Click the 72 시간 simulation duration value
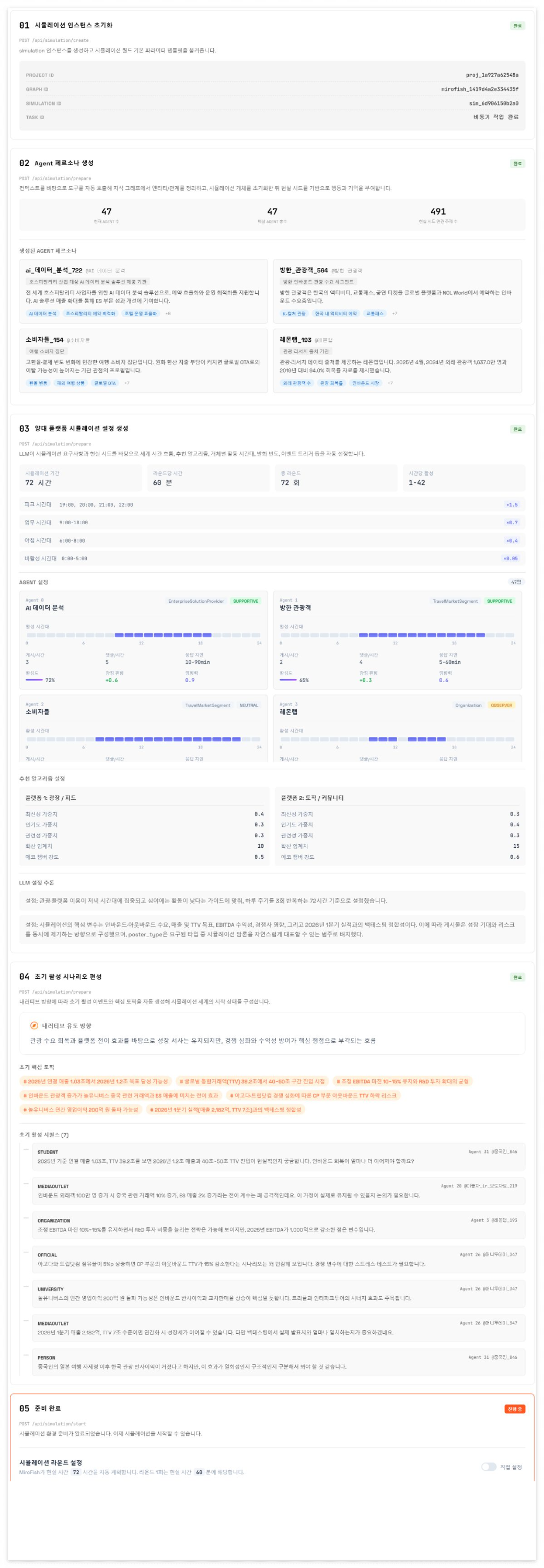544x1568 pixels. point(38,483)
